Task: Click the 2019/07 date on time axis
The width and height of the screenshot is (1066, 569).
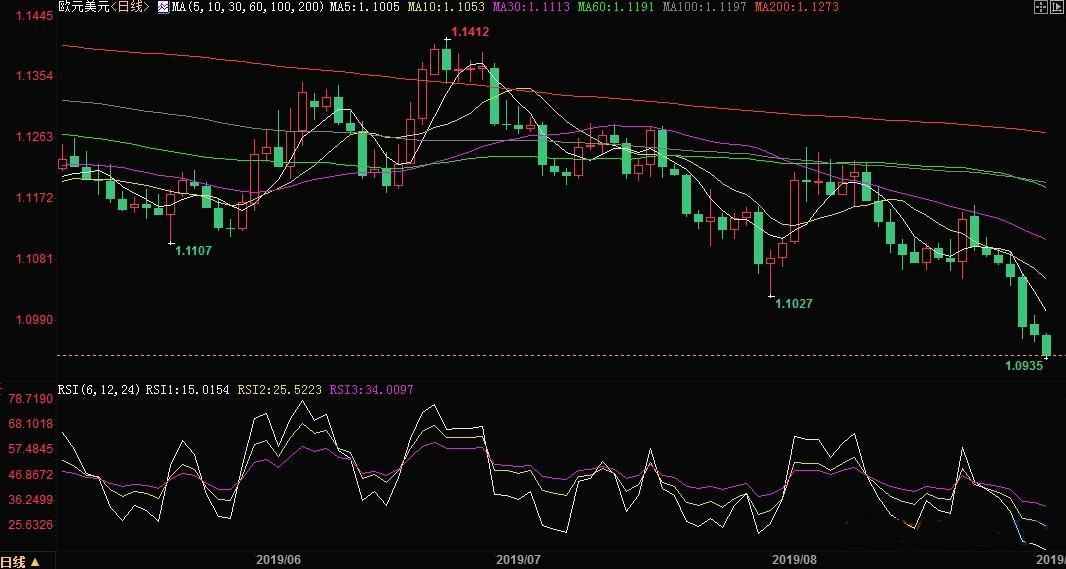Action: click(x=518, y=561)
